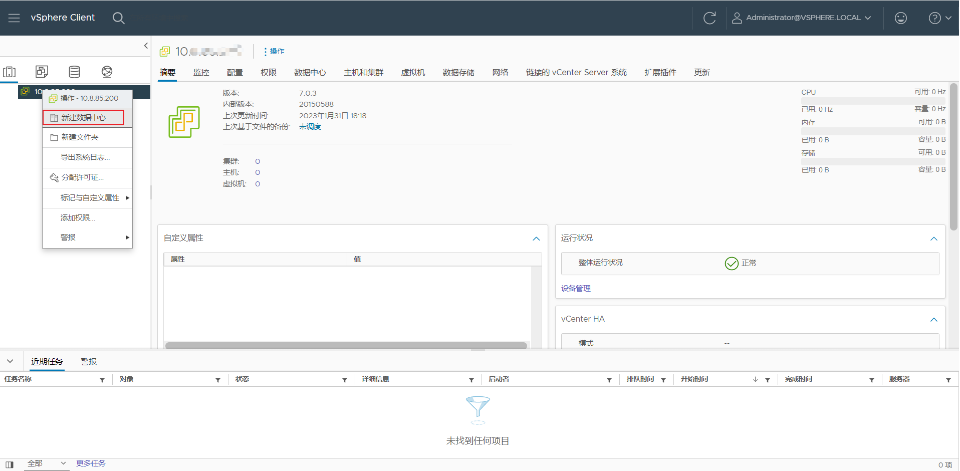Filter the 开始时间 column

(767, 380)
